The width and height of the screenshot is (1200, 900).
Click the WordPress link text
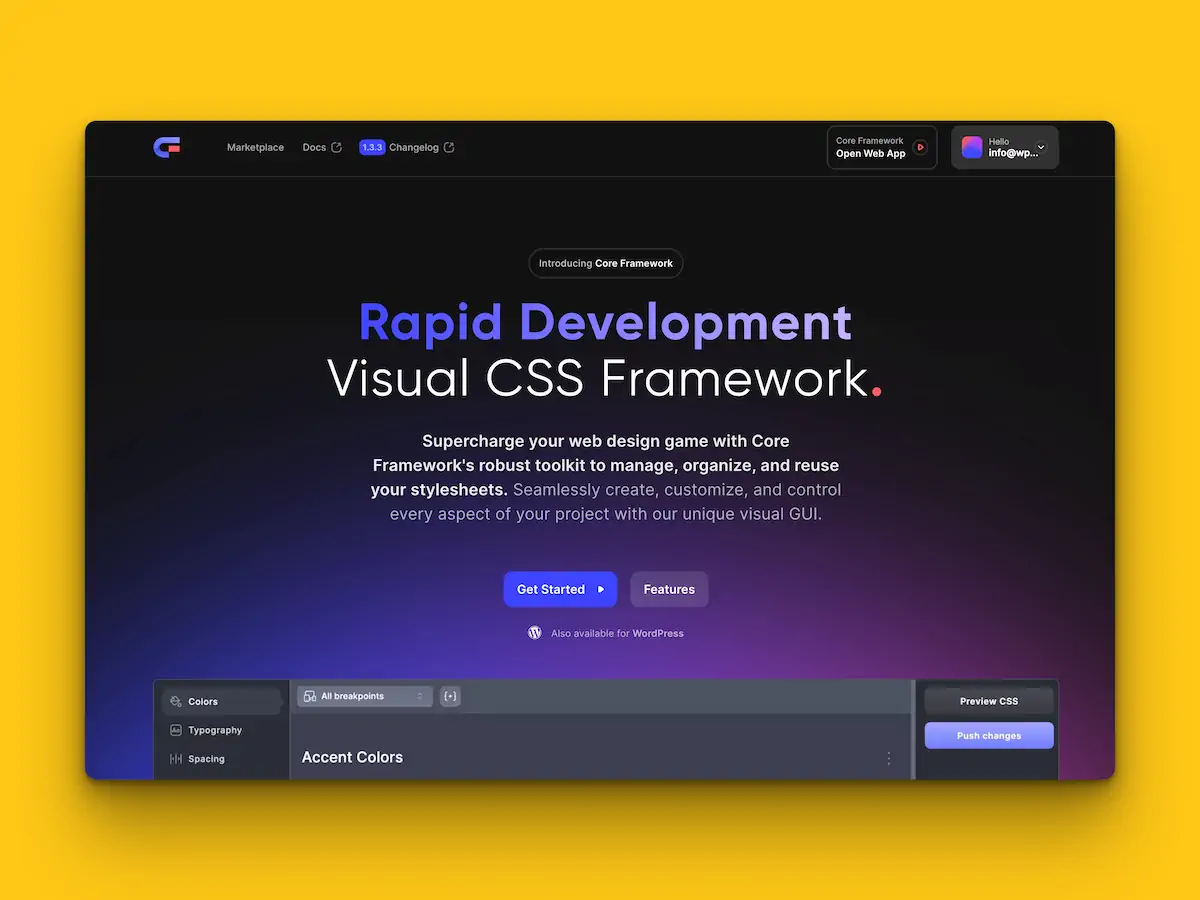[658, 633]
